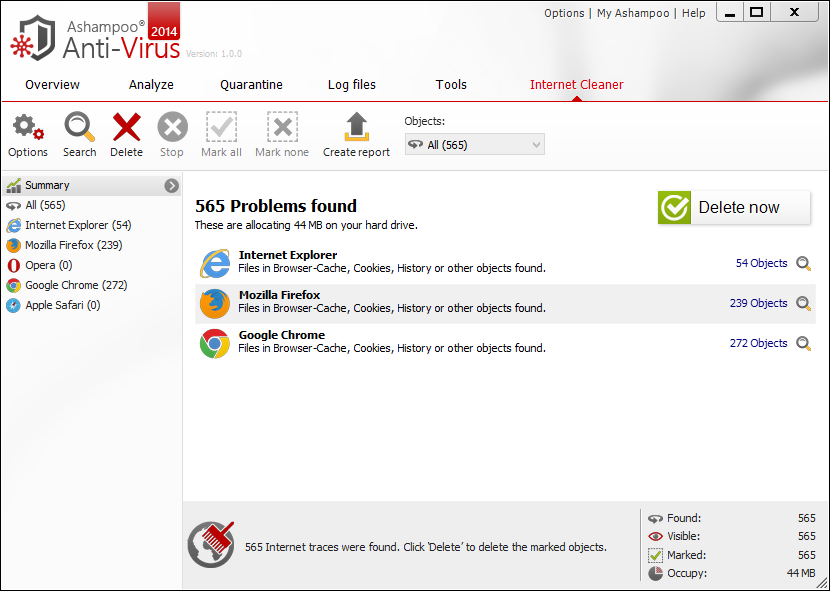The width and height of the screenshot is (830, 591).
Task: Click the Marked checkbox in status panel
Action: click(655, 555)
